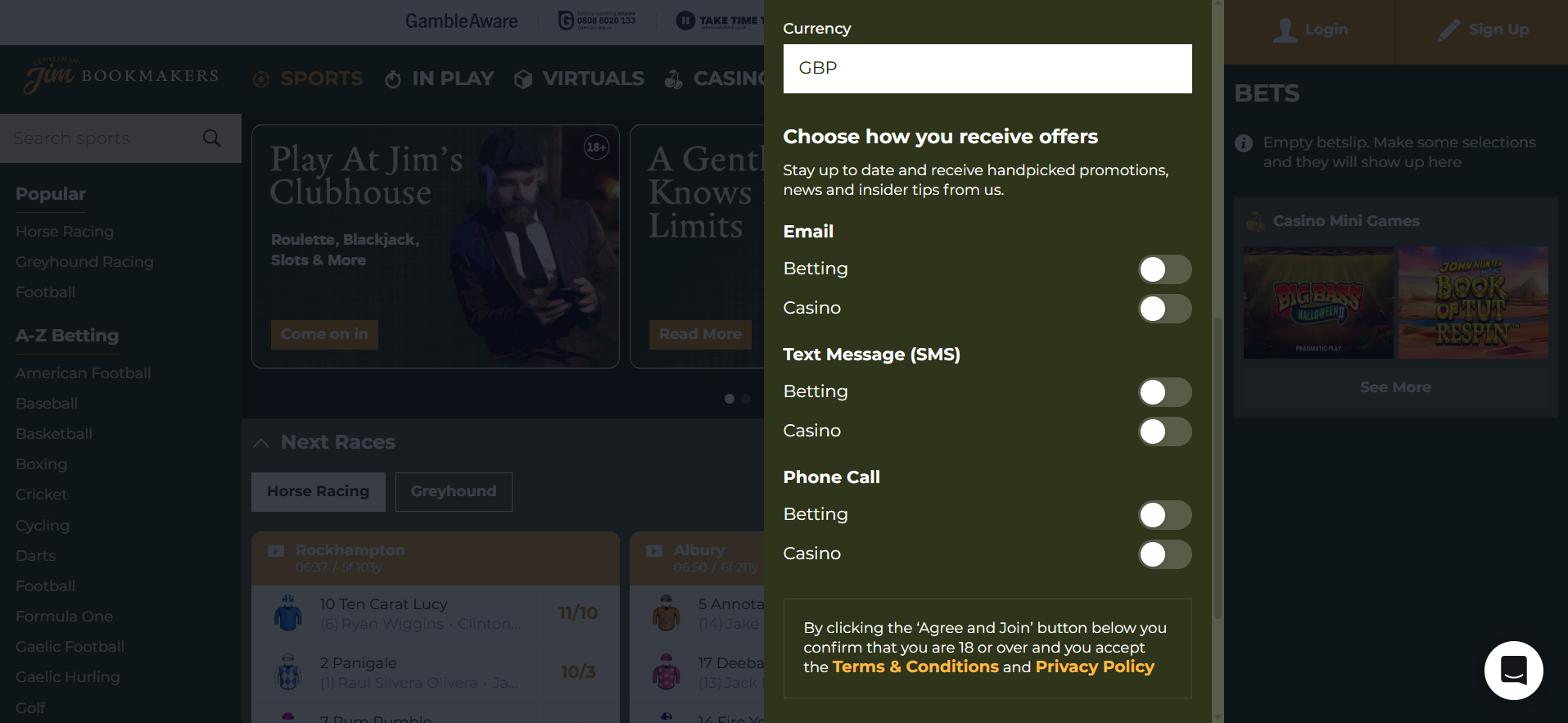1568x723 pixels.
Task: Click the search magnifier icon
Action: tap(212, 138)
